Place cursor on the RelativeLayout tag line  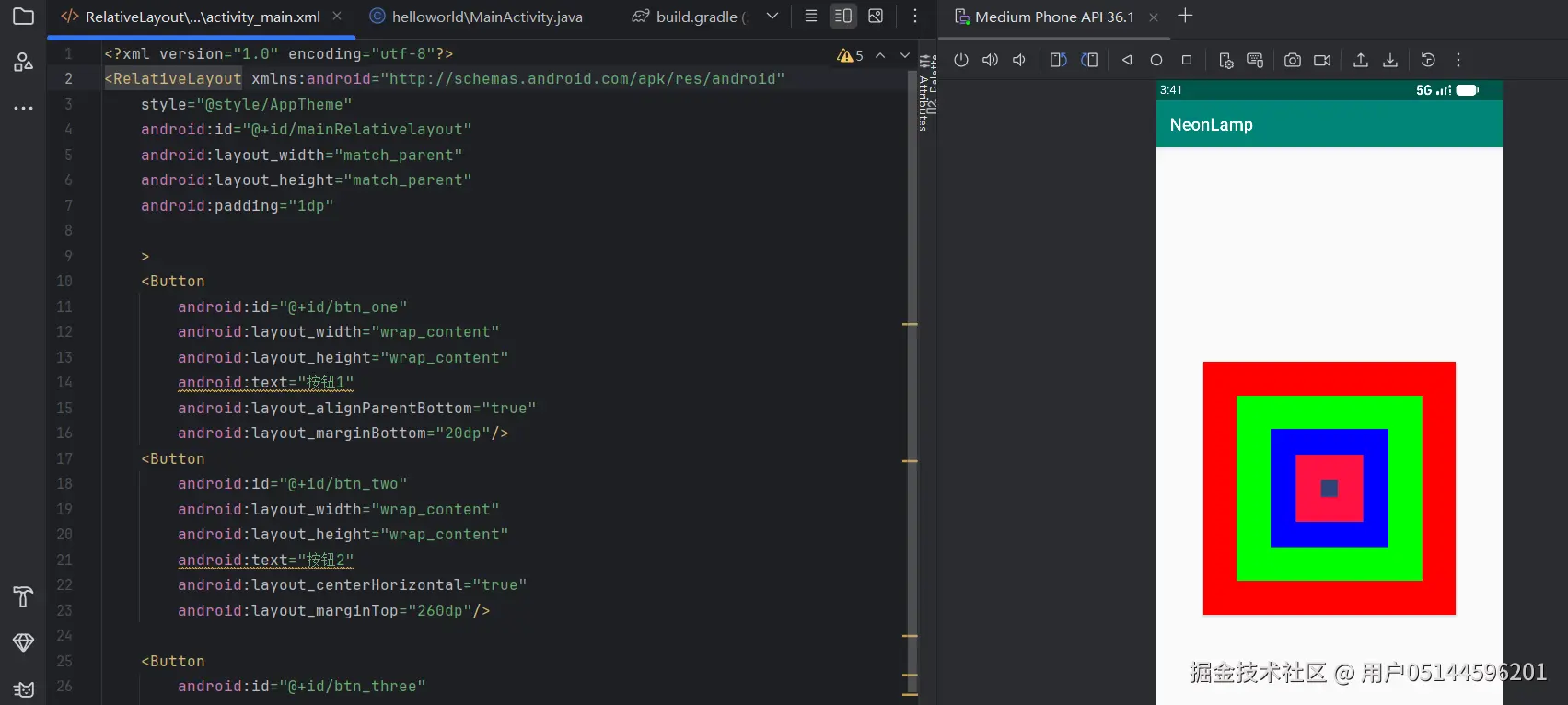[x=445, y=79]
